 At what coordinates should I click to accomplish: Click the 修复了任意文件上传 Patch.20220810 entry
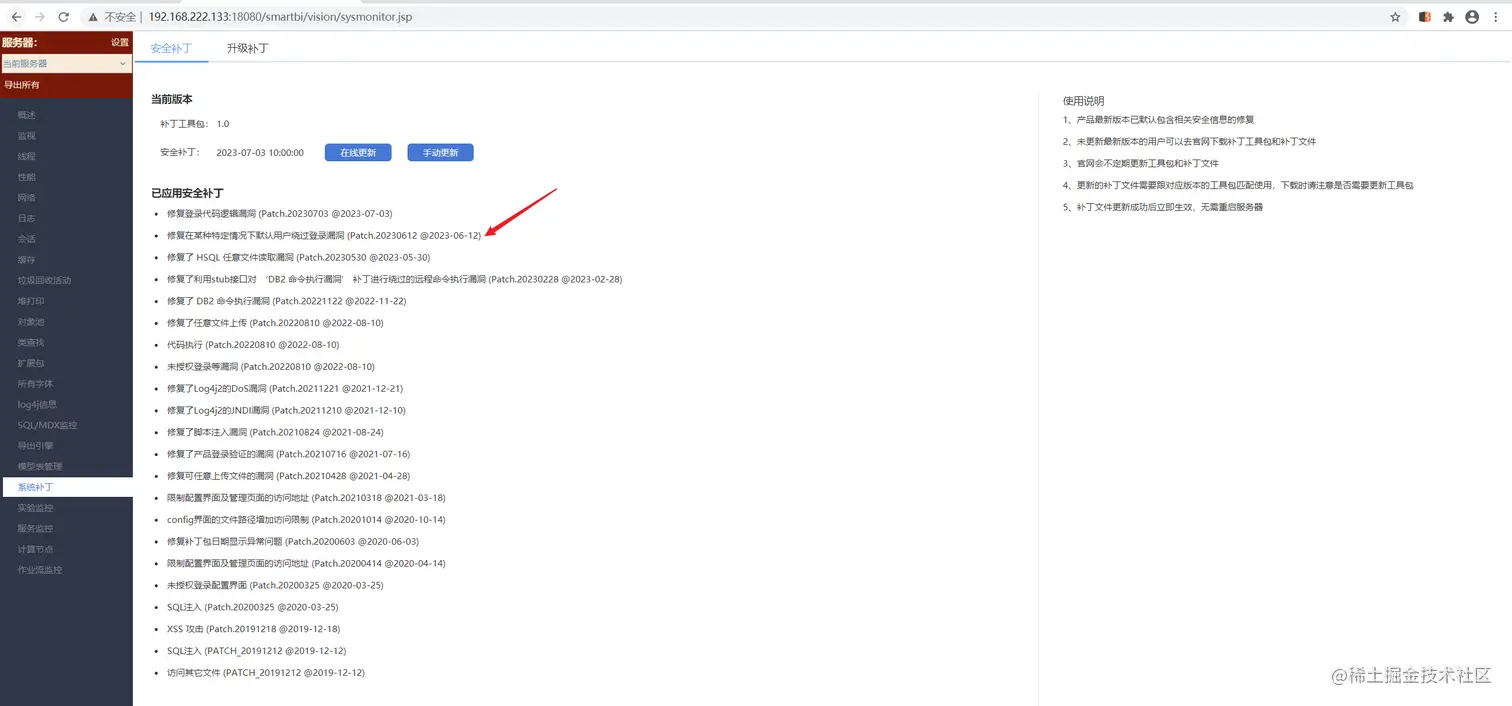(275, 323)
